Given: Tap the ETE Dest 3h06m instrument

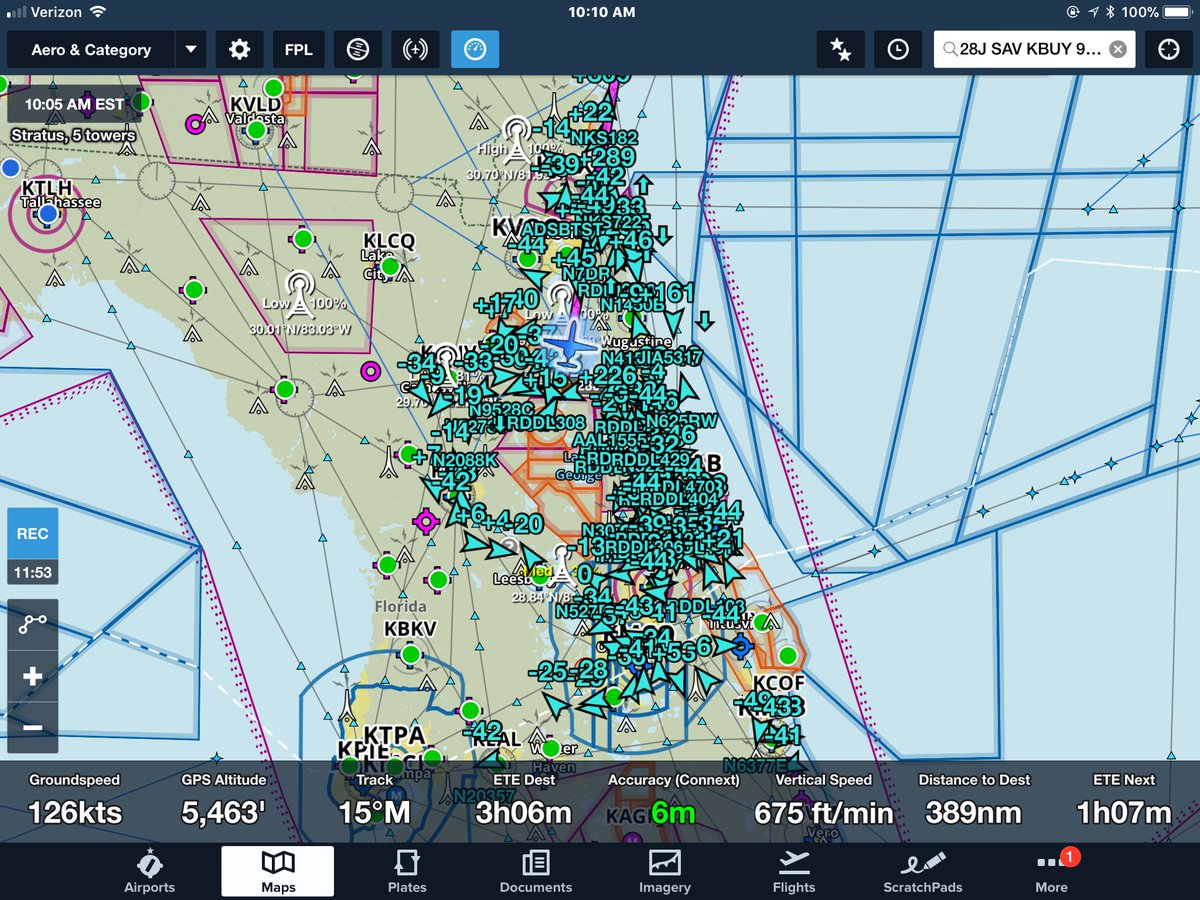Looking at the screenshot, I should pyautogui.click(x=524, y=801).
